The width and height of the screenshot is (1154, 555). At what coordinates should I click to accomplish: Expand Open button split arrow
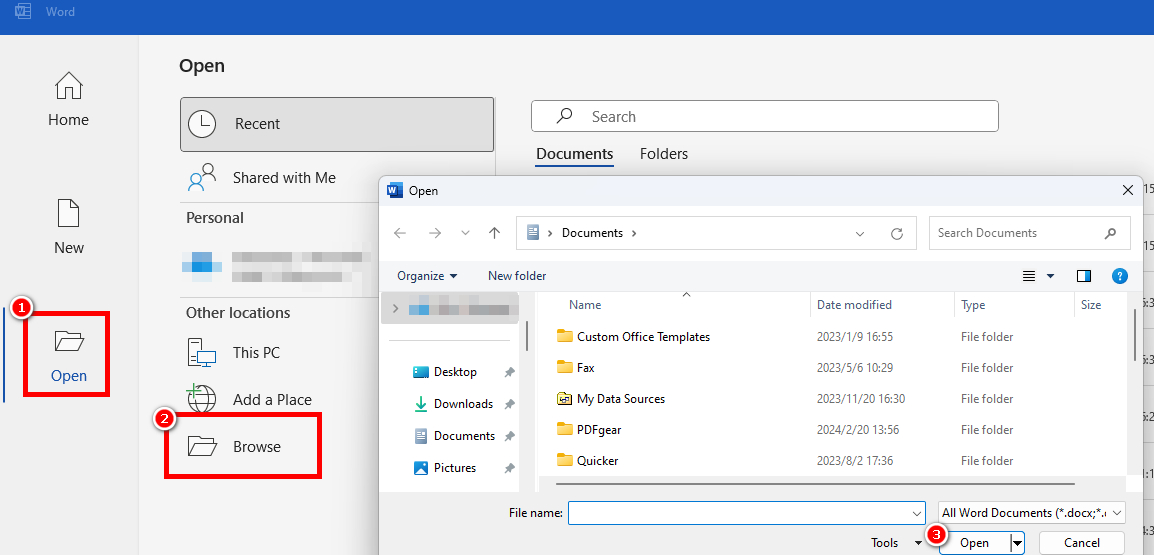pyautogui.click(x=1017, y=543)
